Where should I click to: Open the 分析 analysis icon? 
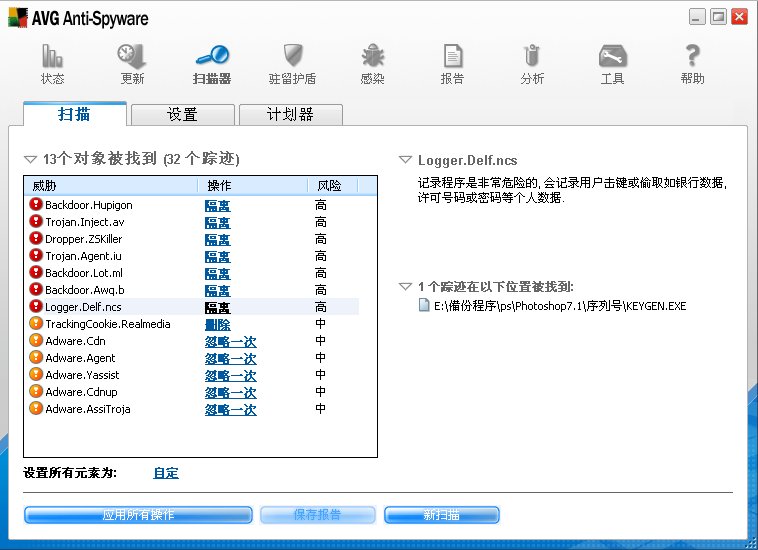coord(532,56)
